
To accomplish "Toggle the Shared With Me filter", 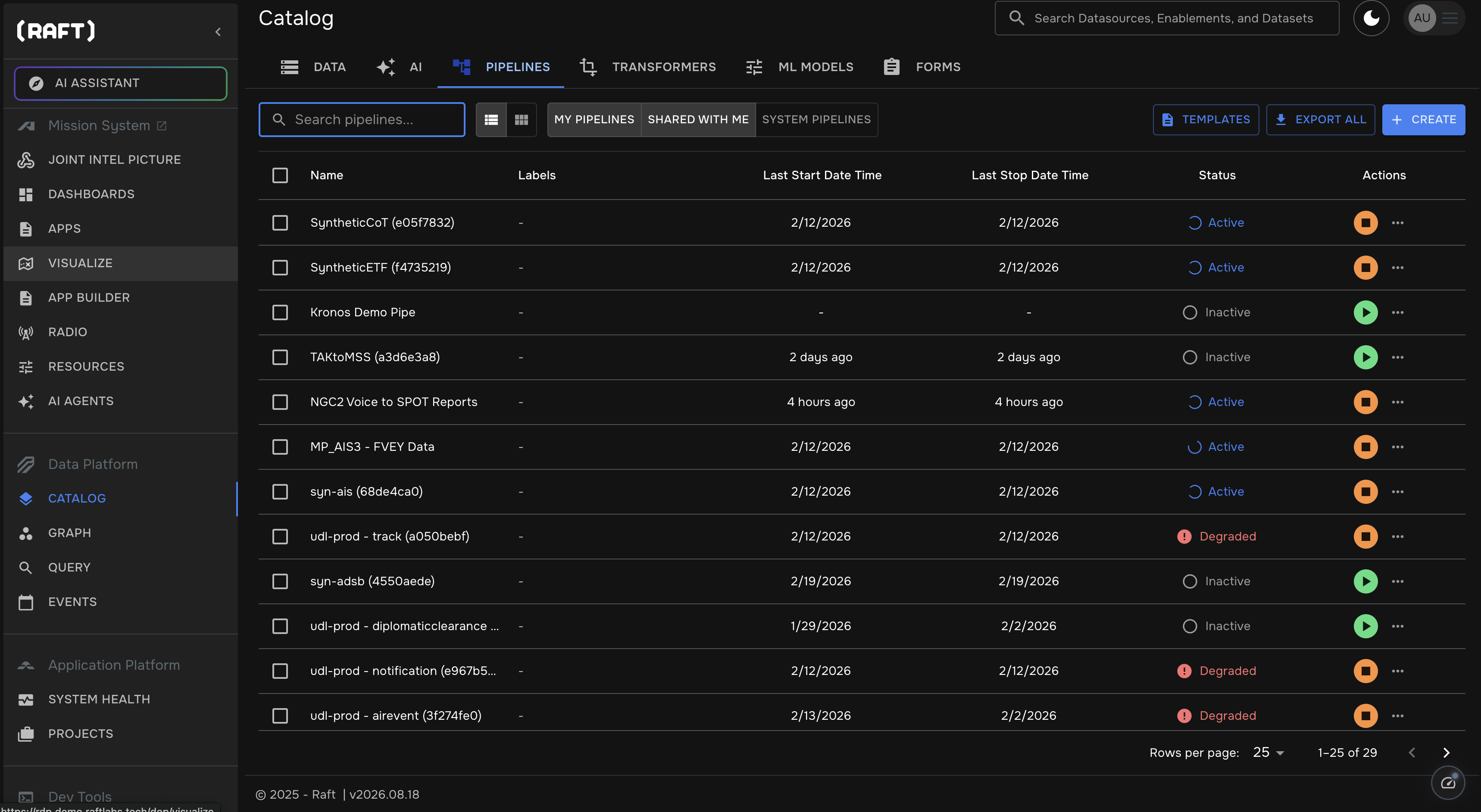I will (699, 120).
